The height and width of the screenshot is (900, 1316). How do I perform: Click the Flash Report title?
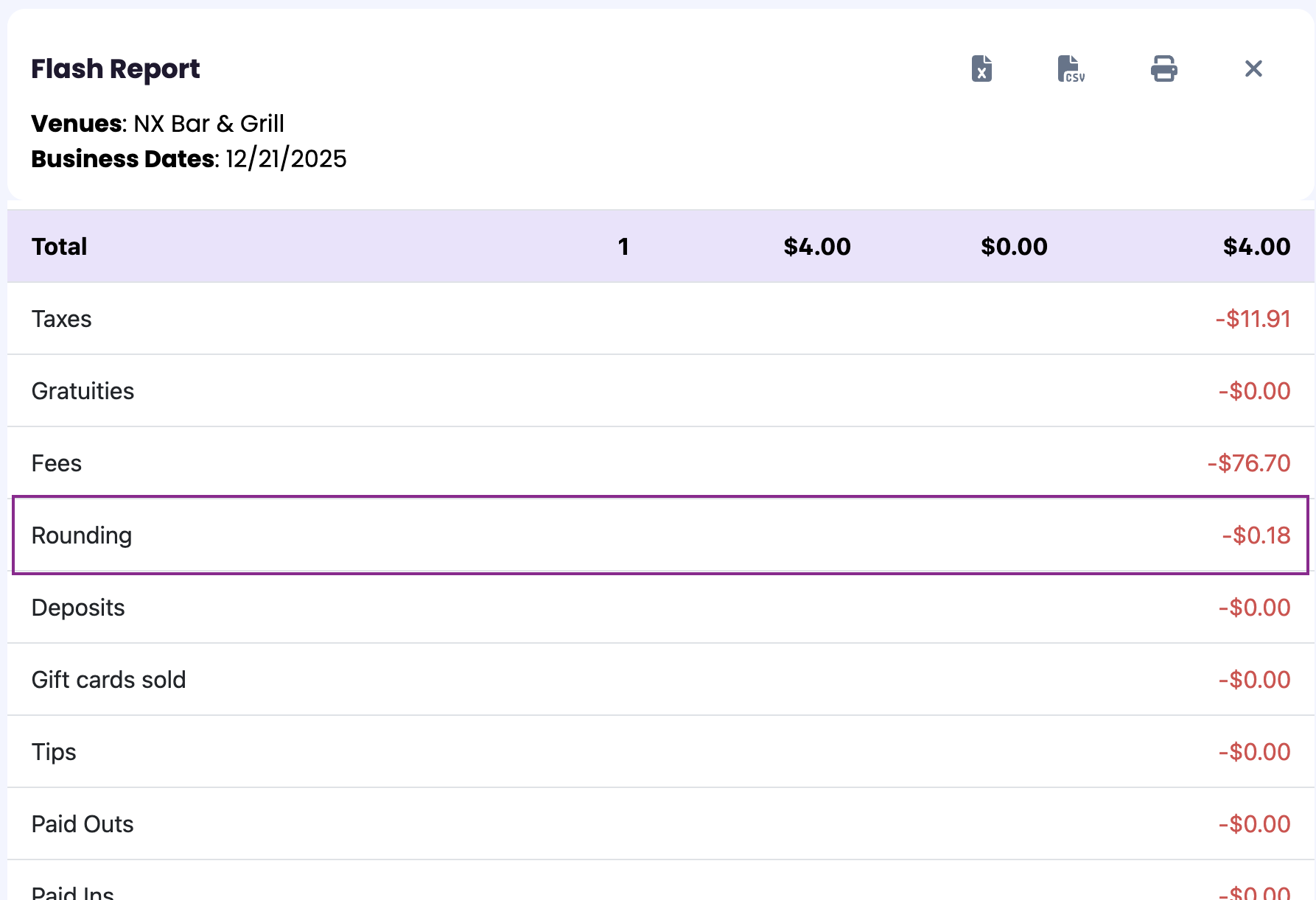click(x=116, y=68)
